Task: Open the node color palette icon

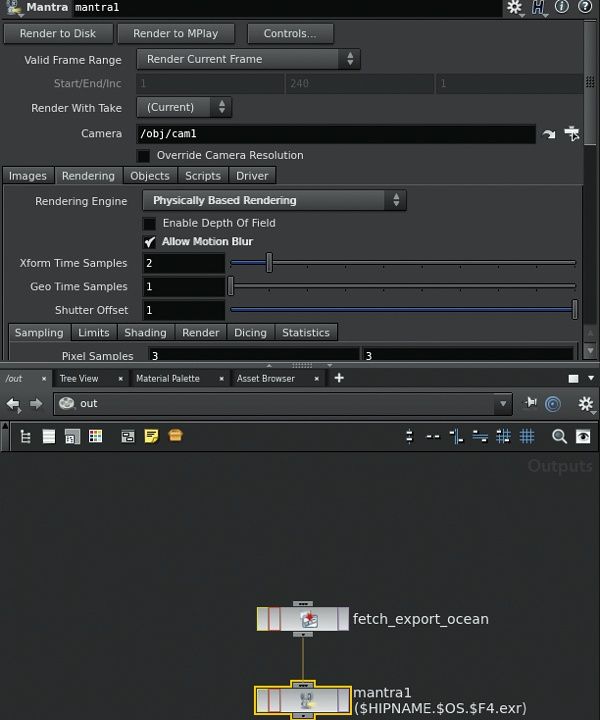Action: coord(95,436)
